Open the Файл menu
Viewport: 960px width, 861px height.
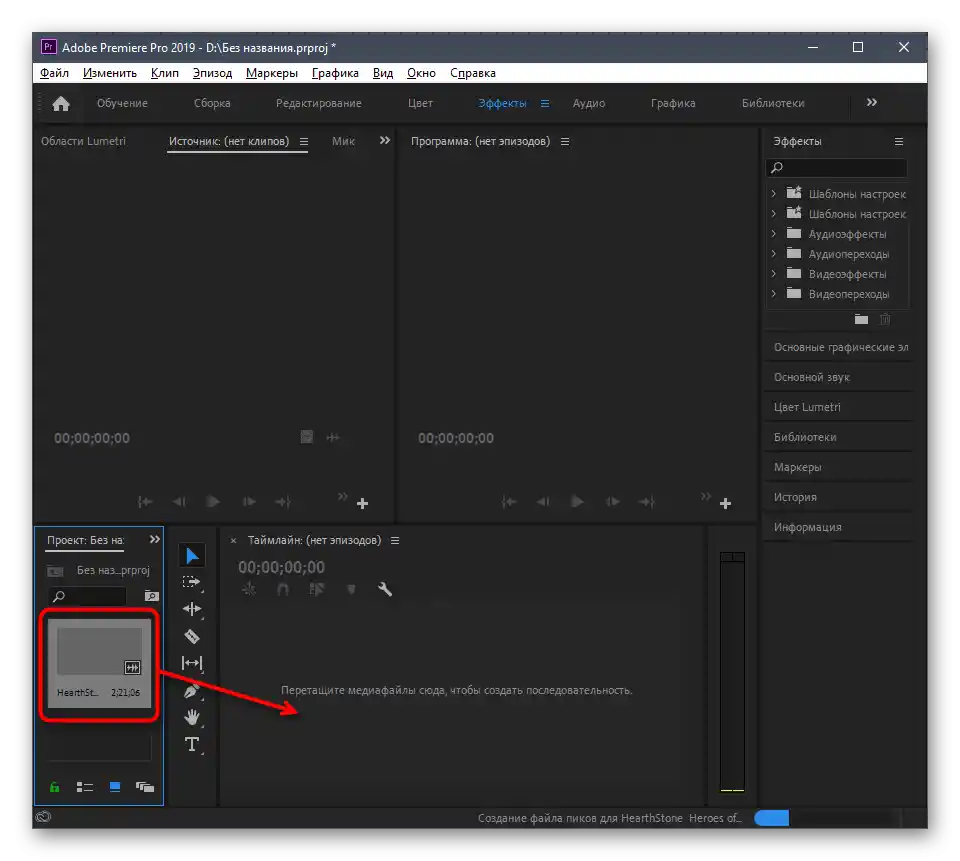point(54,73)
